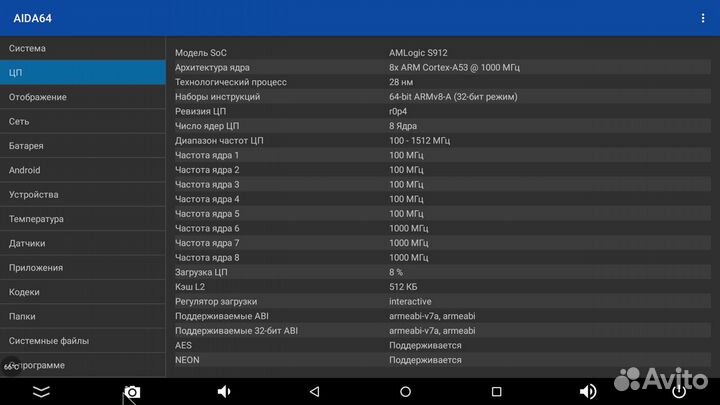720x405 pixels.
Task: Take a screenshot with the camera icon
Action: coord(132,392)
